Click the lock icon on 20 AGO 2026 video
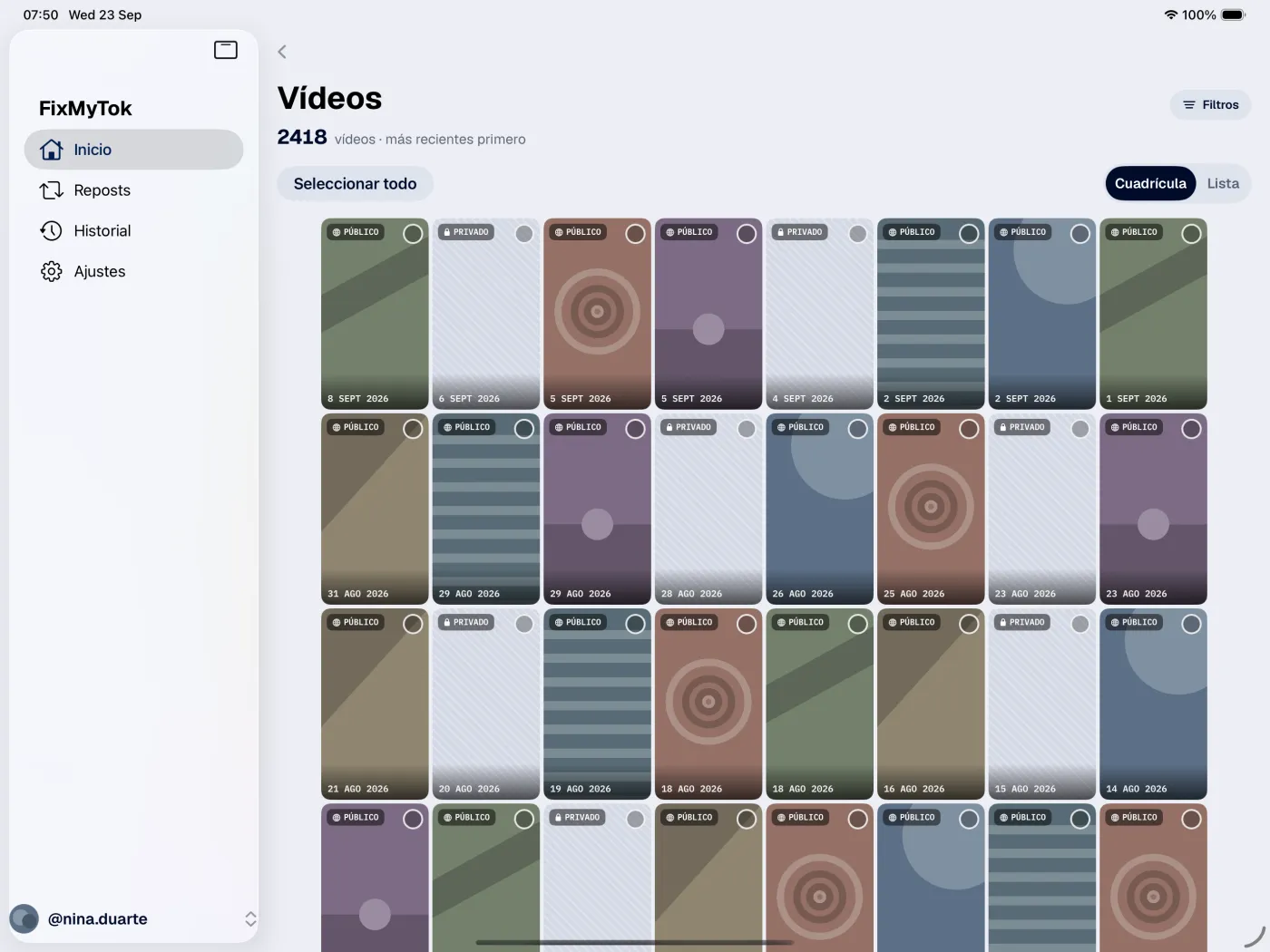The height and width of the screenshot is (952, 1270). pos(447,622)
